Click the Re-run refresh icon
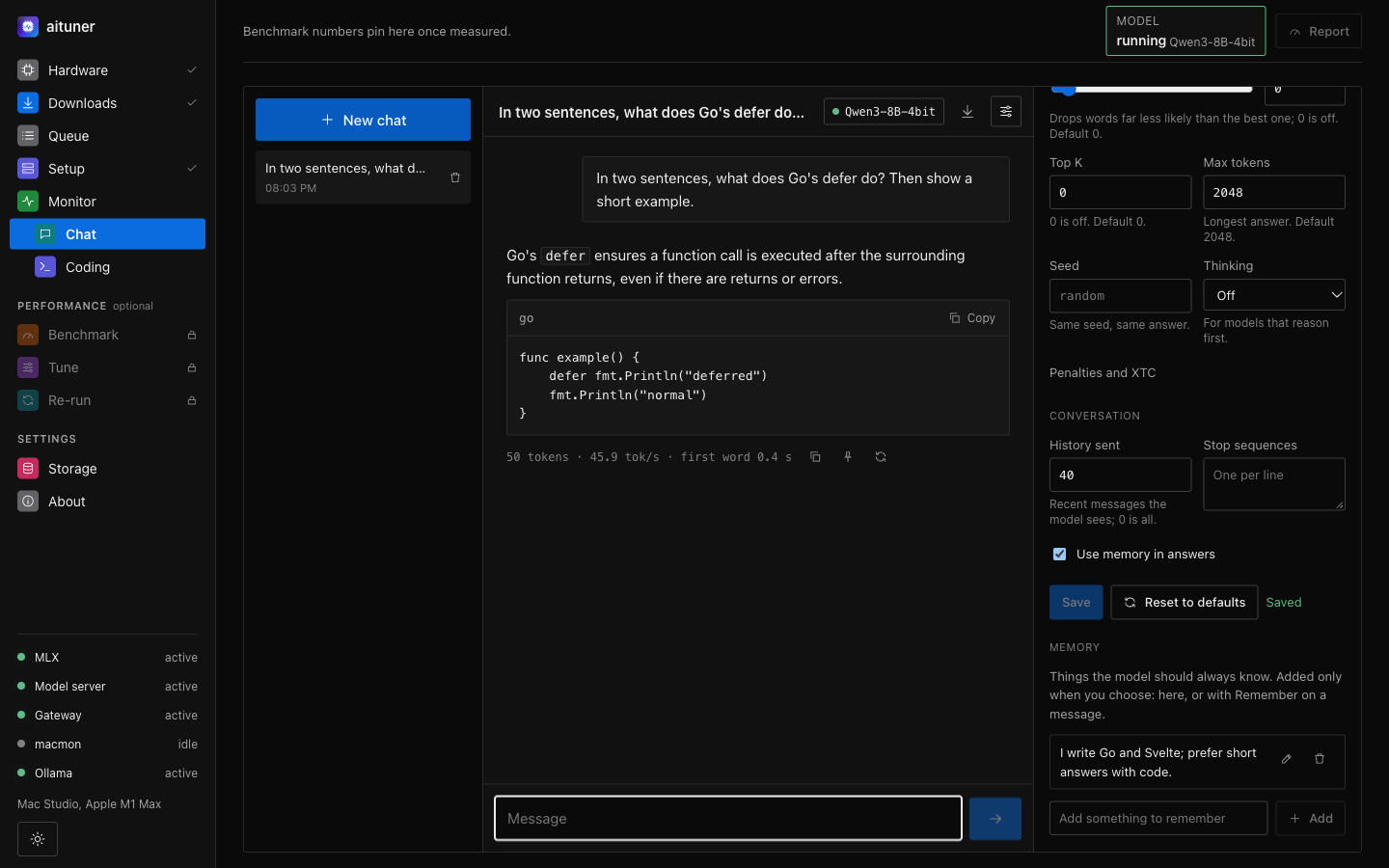This screenshot has width=1389, height=868. point(28,400)
